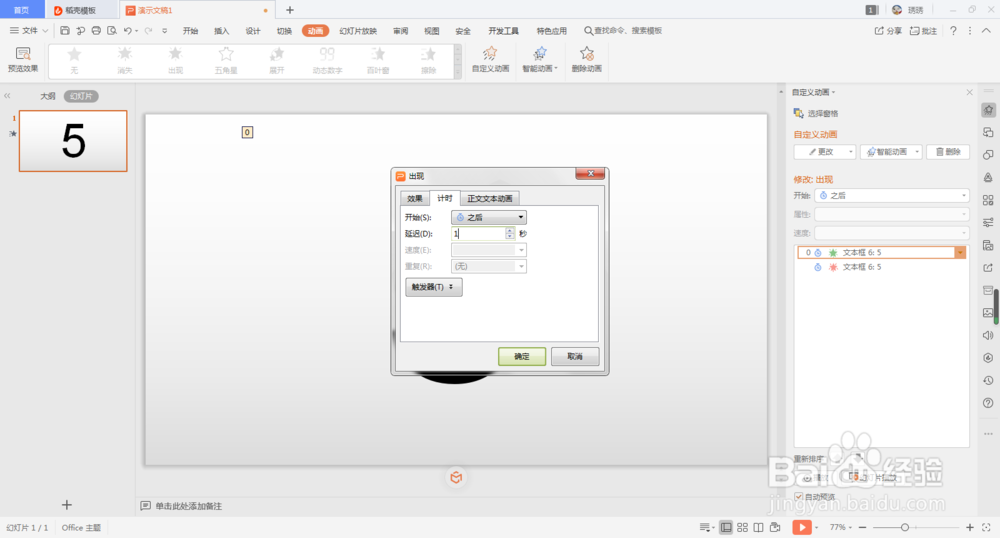Open the 稻壳模板 template tab
Viewport: 1000px width, 538px height.
pos(80,10)
